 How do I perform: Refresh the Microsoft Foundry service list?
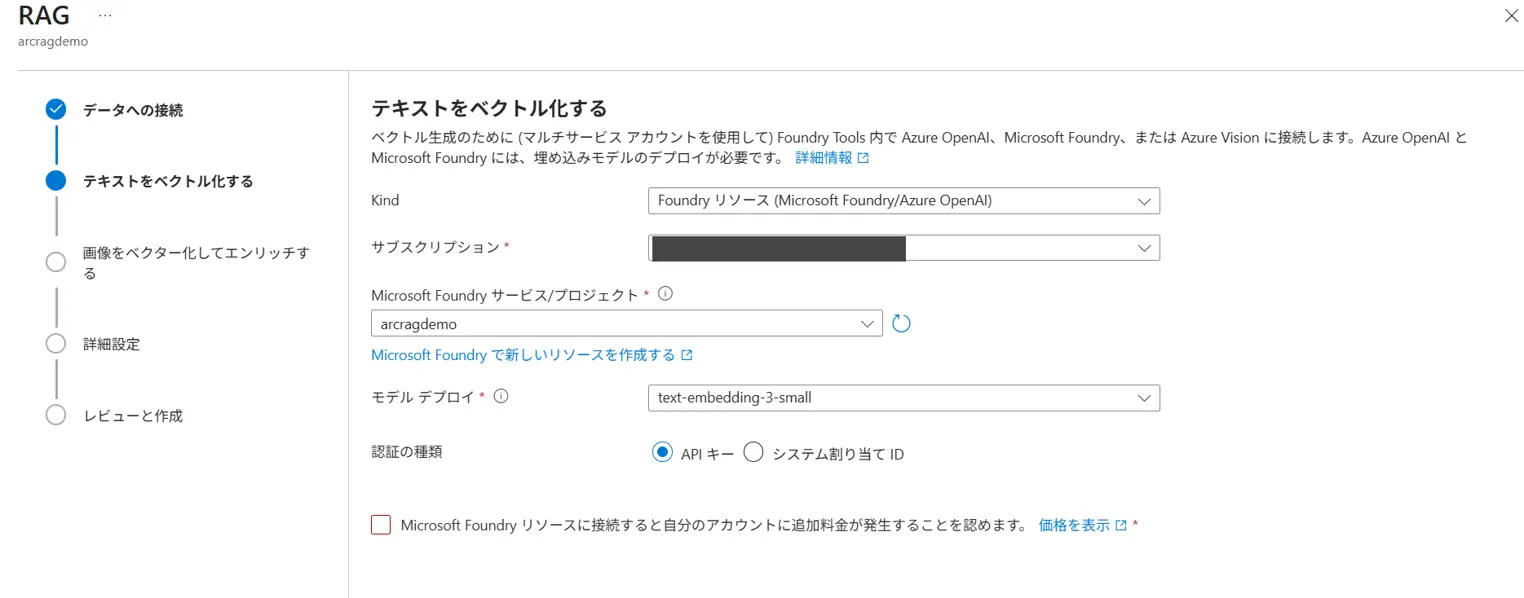[901, 323]
